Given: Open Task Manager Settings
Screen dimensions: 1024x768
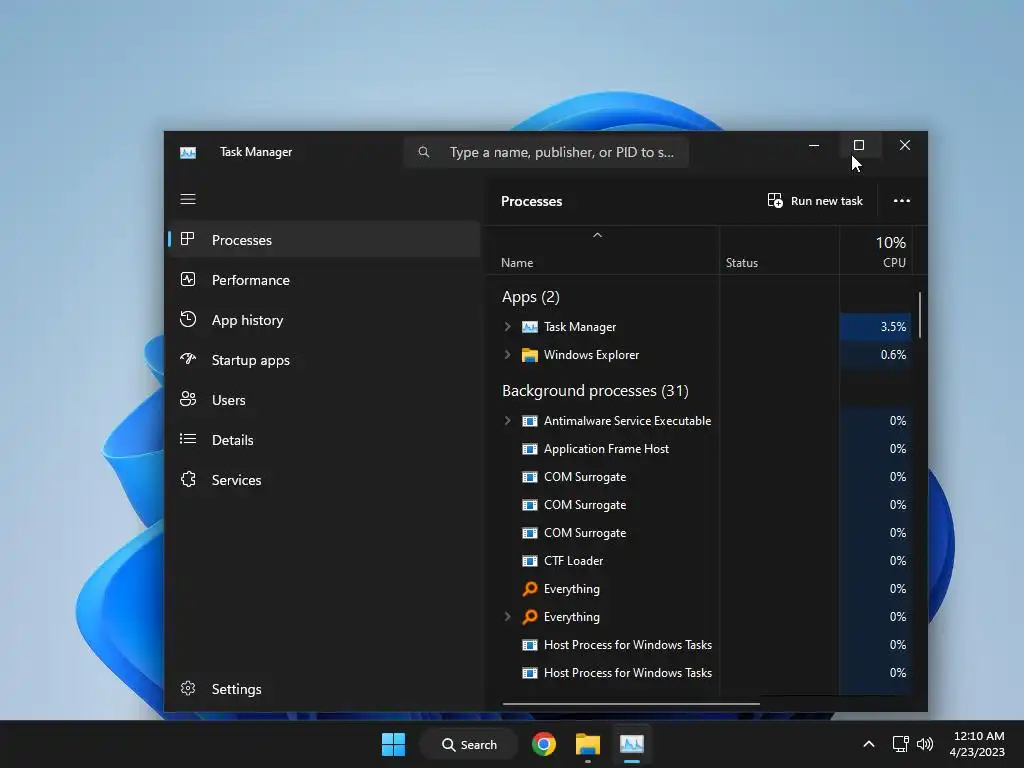Looking at the screenshot, I should [325, 689].
